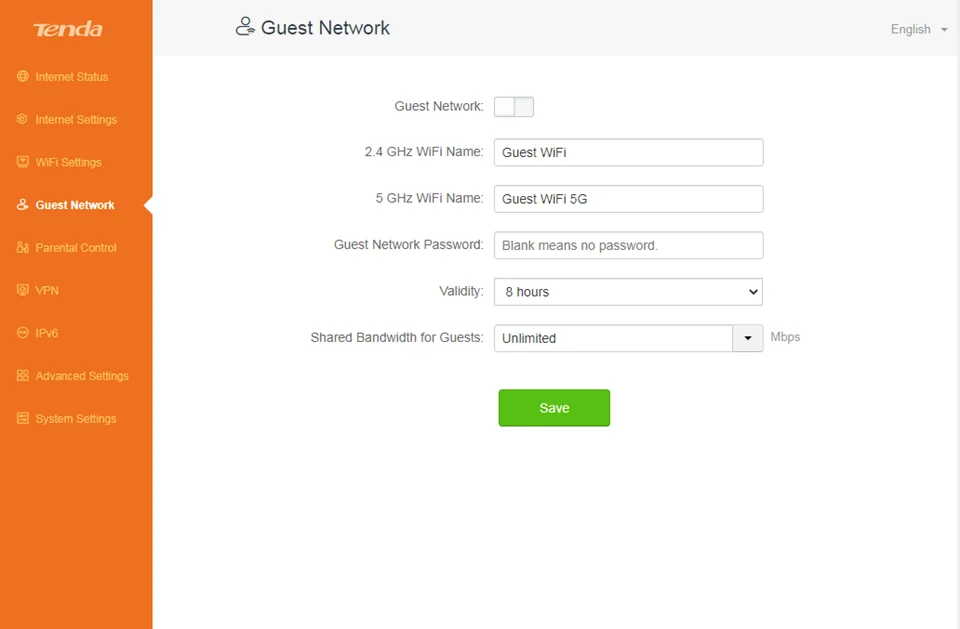The width and height of the screenshot is (960, 629).
Task: Open the Guest Network menu item
Action: [x=75, y=205]
